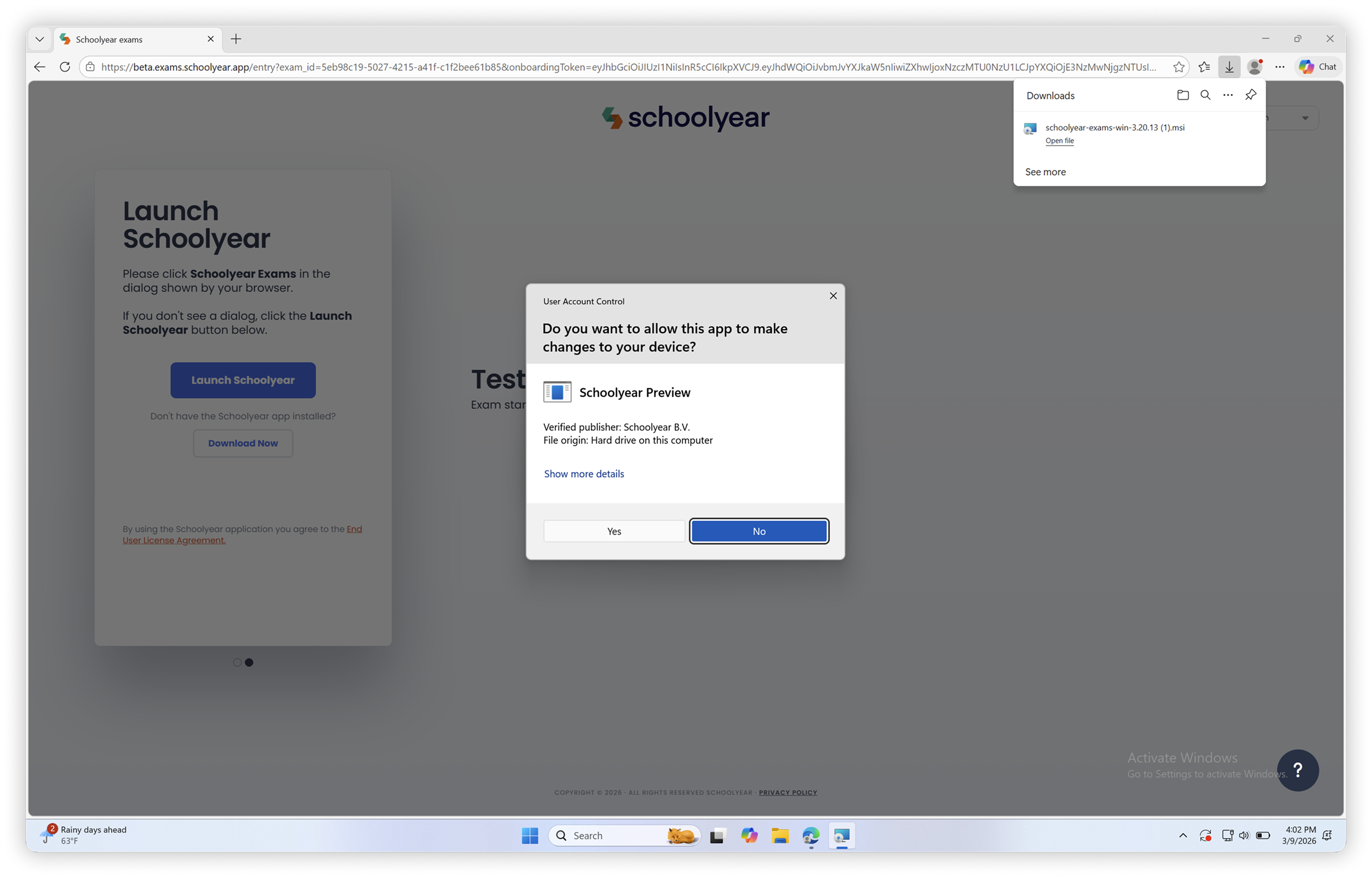Select the first carousel dot
1372x878 pixels.
click(237, 662)
